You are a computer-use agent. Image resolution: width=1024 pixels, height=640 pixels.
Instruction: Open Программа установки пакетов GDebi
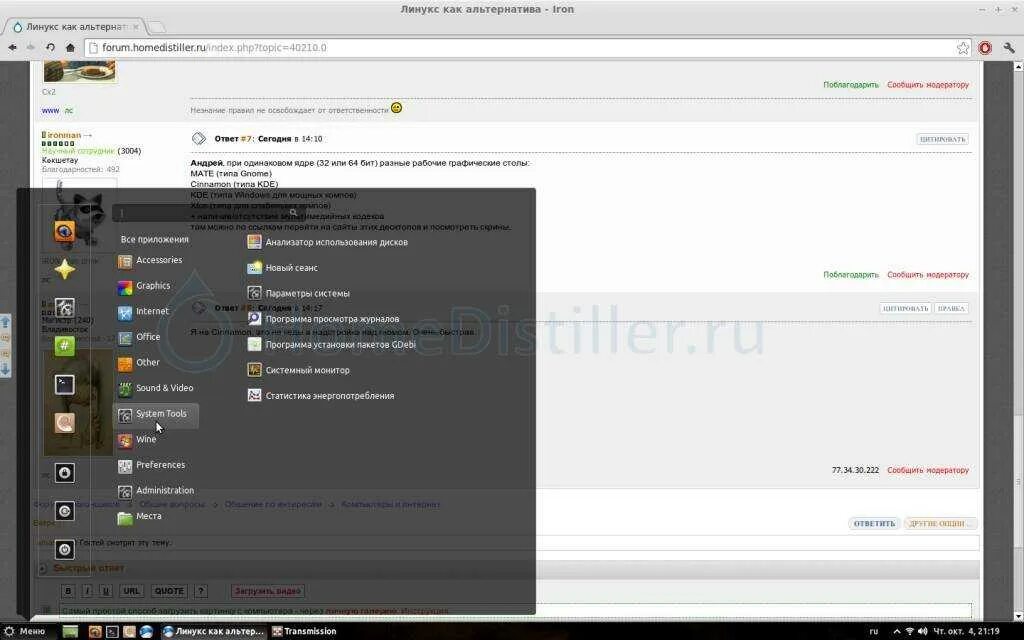point(331,344)
